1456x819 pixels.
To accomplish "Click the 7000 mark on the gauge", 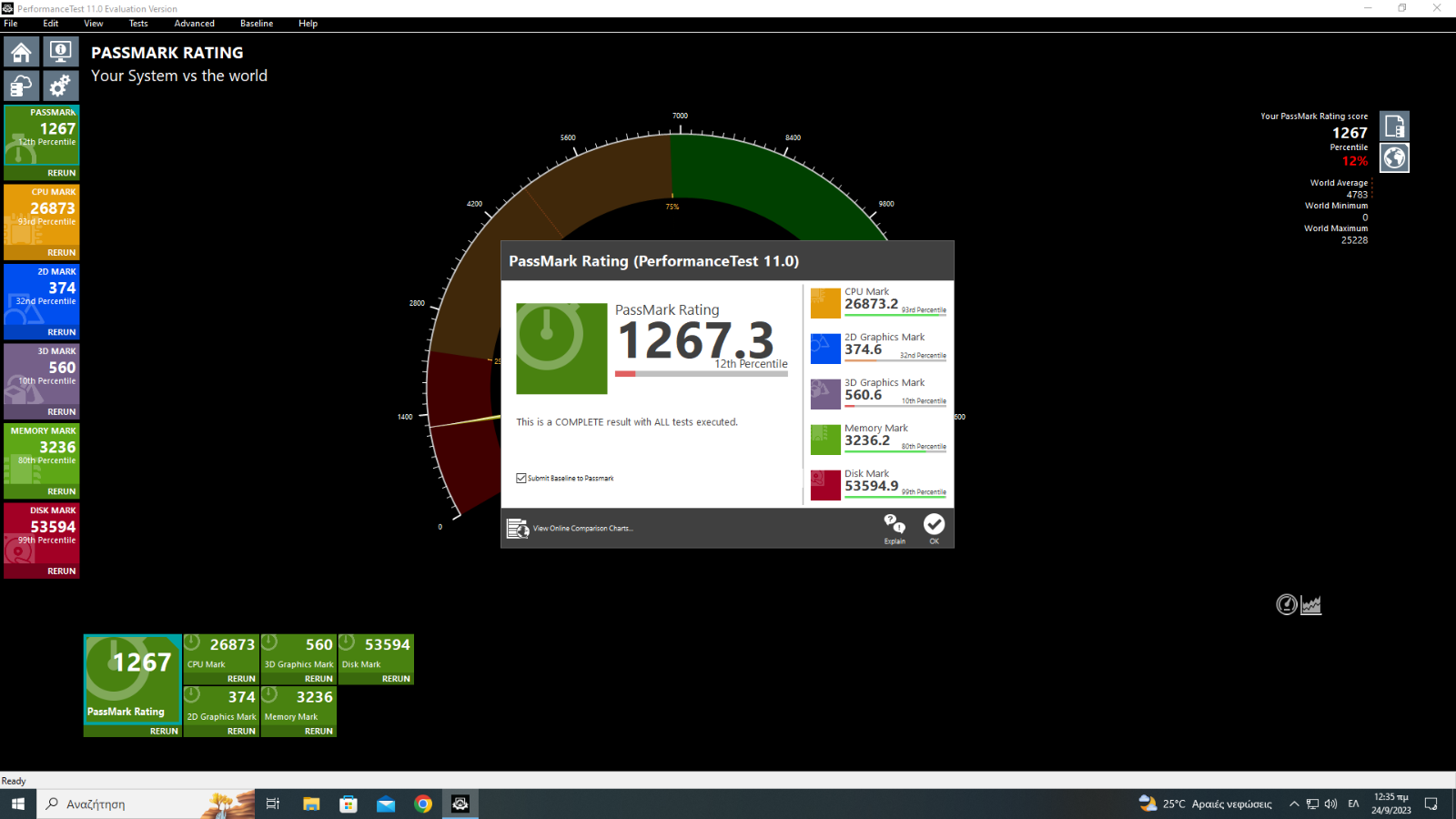I will coord(680,116).
